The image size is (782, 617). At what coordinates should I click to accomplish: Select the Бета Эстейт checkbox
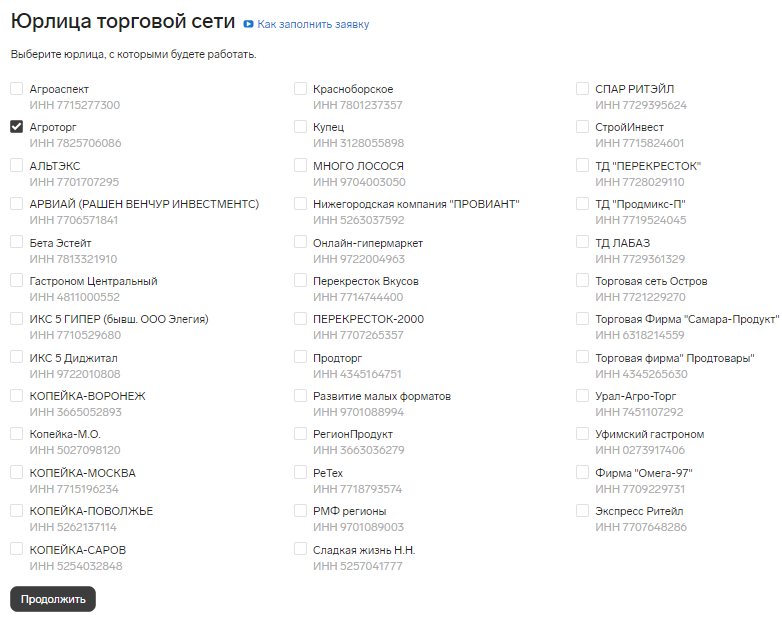(x=16, y=242)
